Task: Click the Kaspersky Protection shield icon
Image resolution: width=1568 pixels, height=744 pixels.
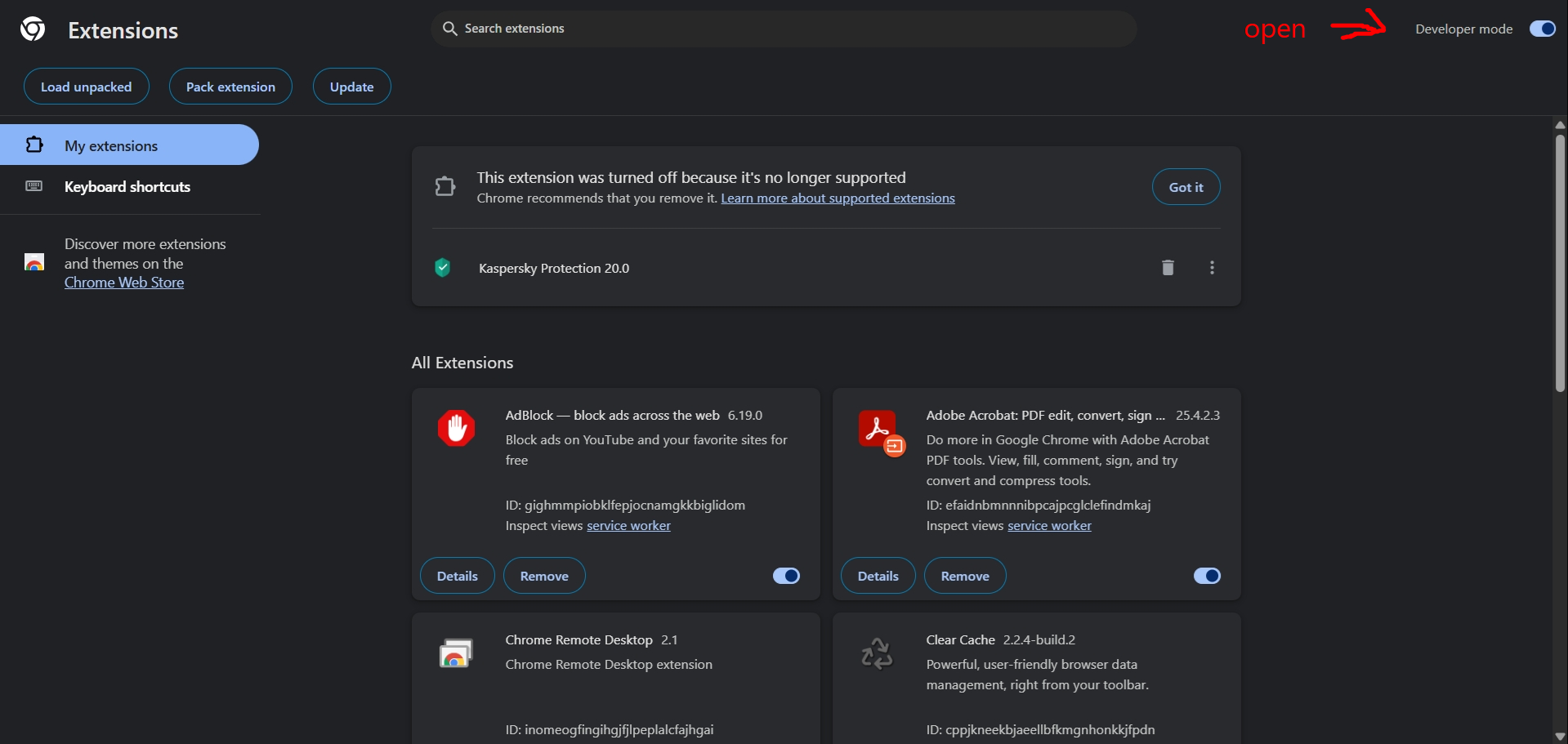Action: (443, 267)
